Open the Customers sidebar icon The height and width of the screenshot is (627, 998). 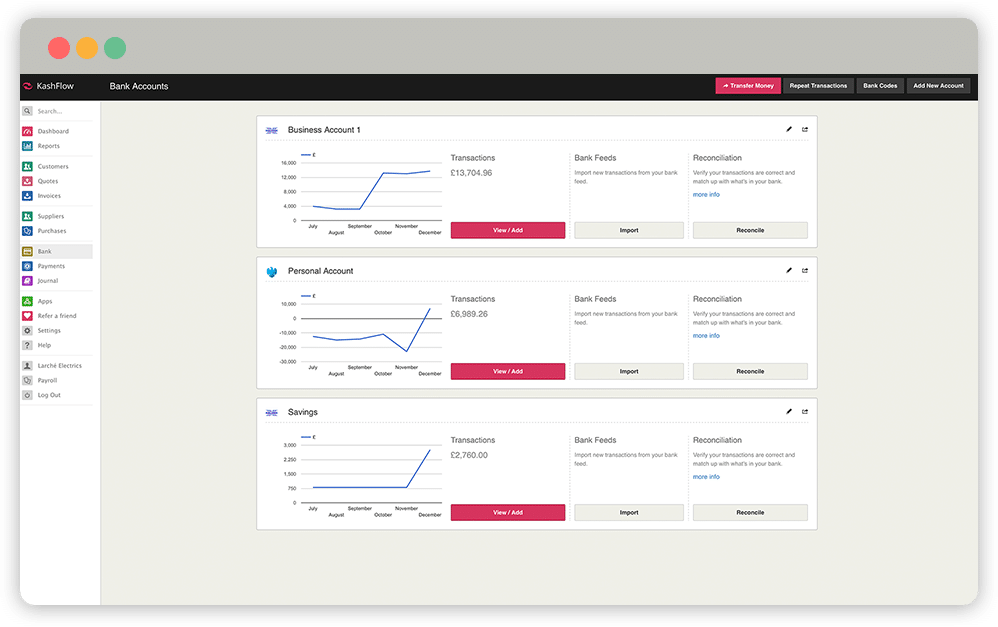(x=28, y=167)
